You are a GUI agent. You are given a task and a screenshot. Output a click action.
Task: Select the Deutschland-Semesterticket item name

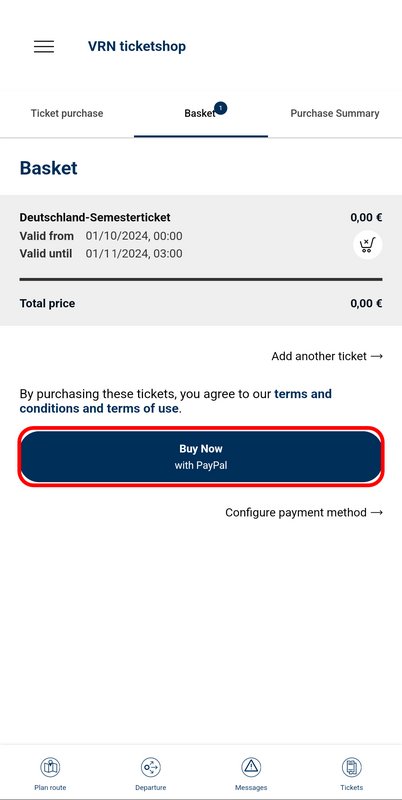coord(95,217)
